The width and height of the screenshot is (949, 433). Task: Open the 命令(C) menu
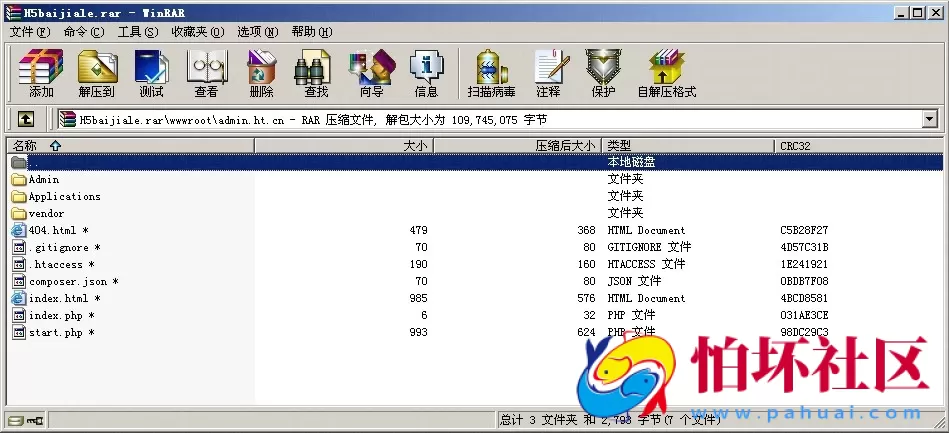tap(84, 31)
